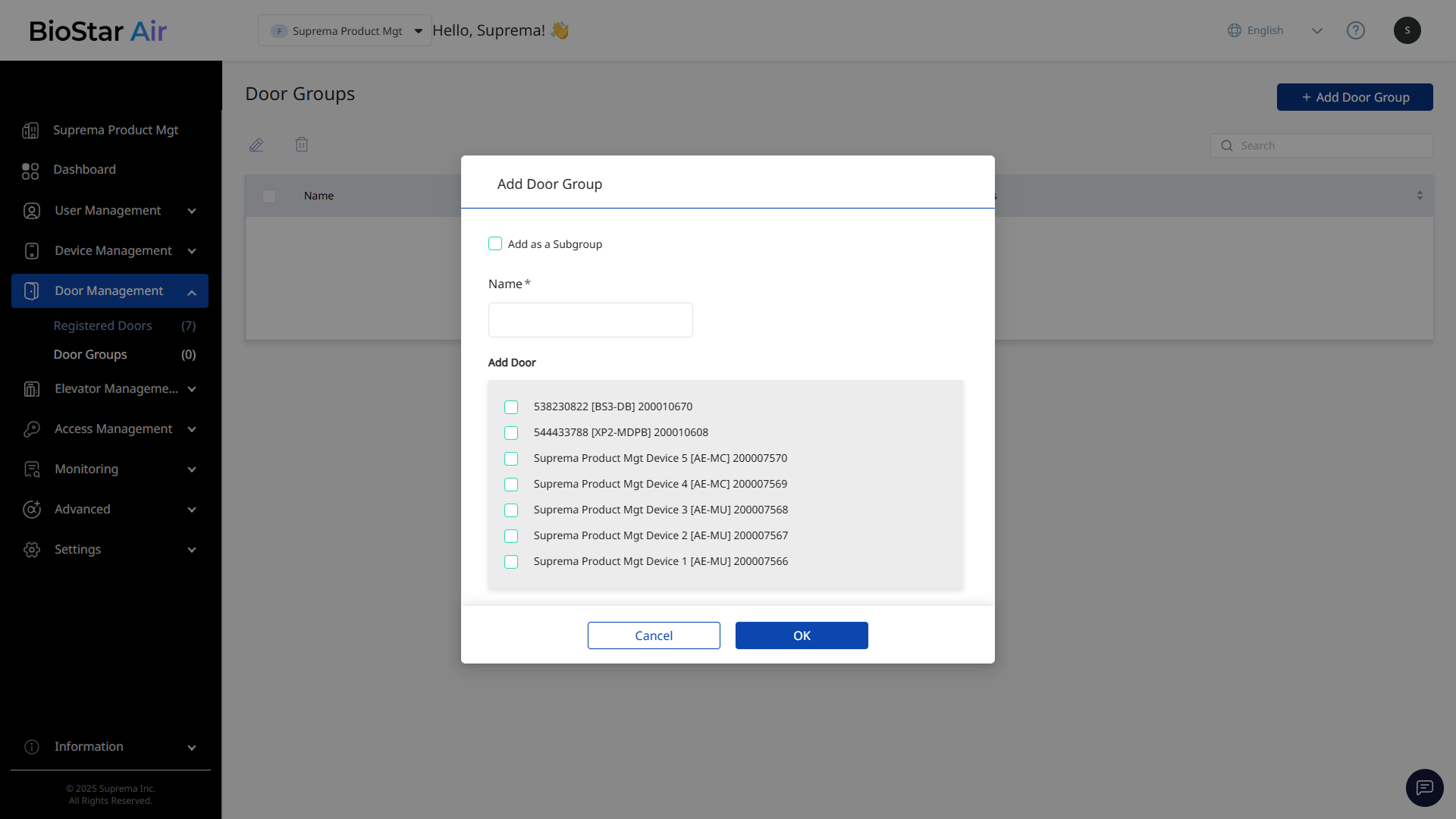Click the pencil edit icon
1456x819 pixels.
click(256, 145)
